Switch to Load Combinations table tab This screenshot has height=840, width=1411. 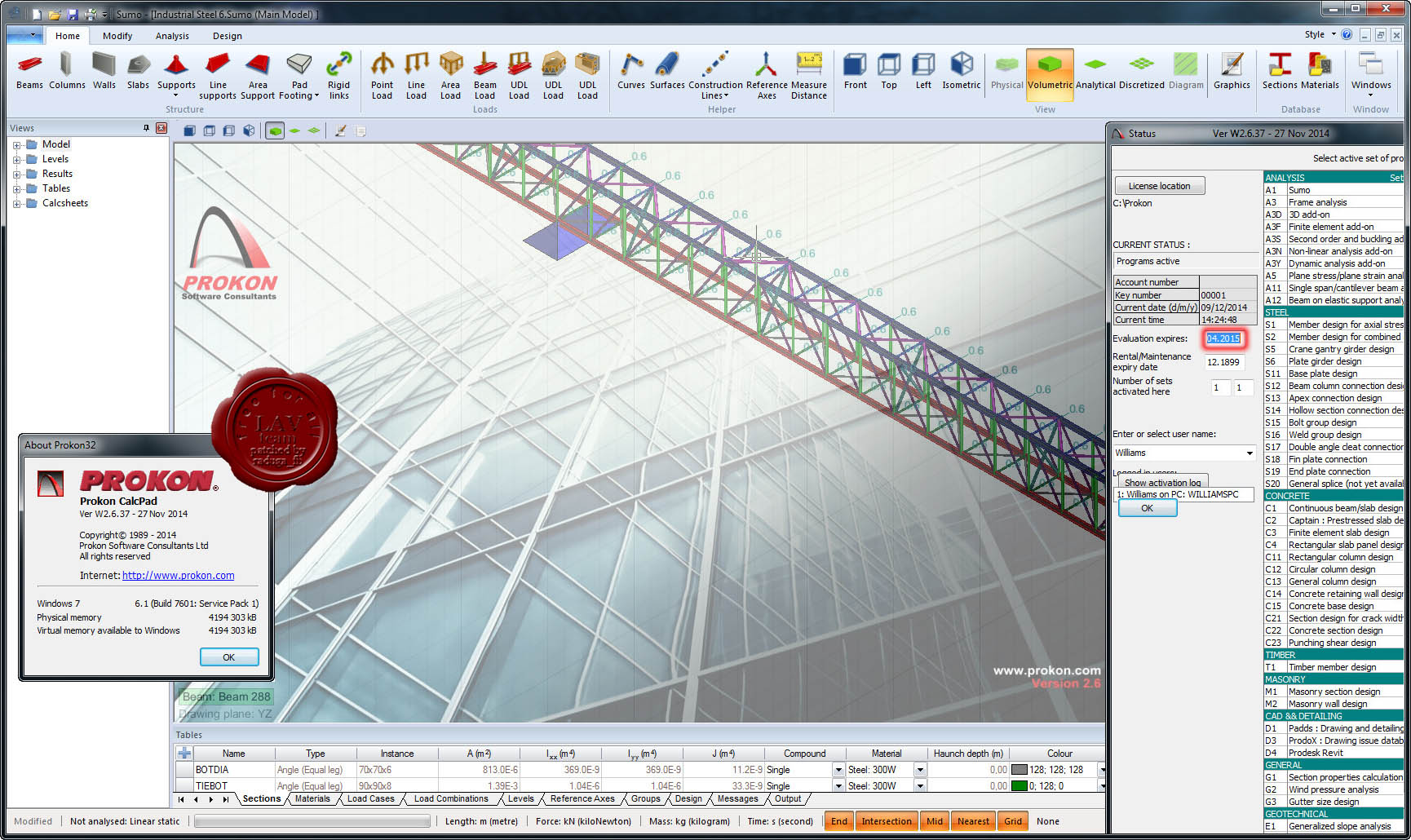point(451,799)
